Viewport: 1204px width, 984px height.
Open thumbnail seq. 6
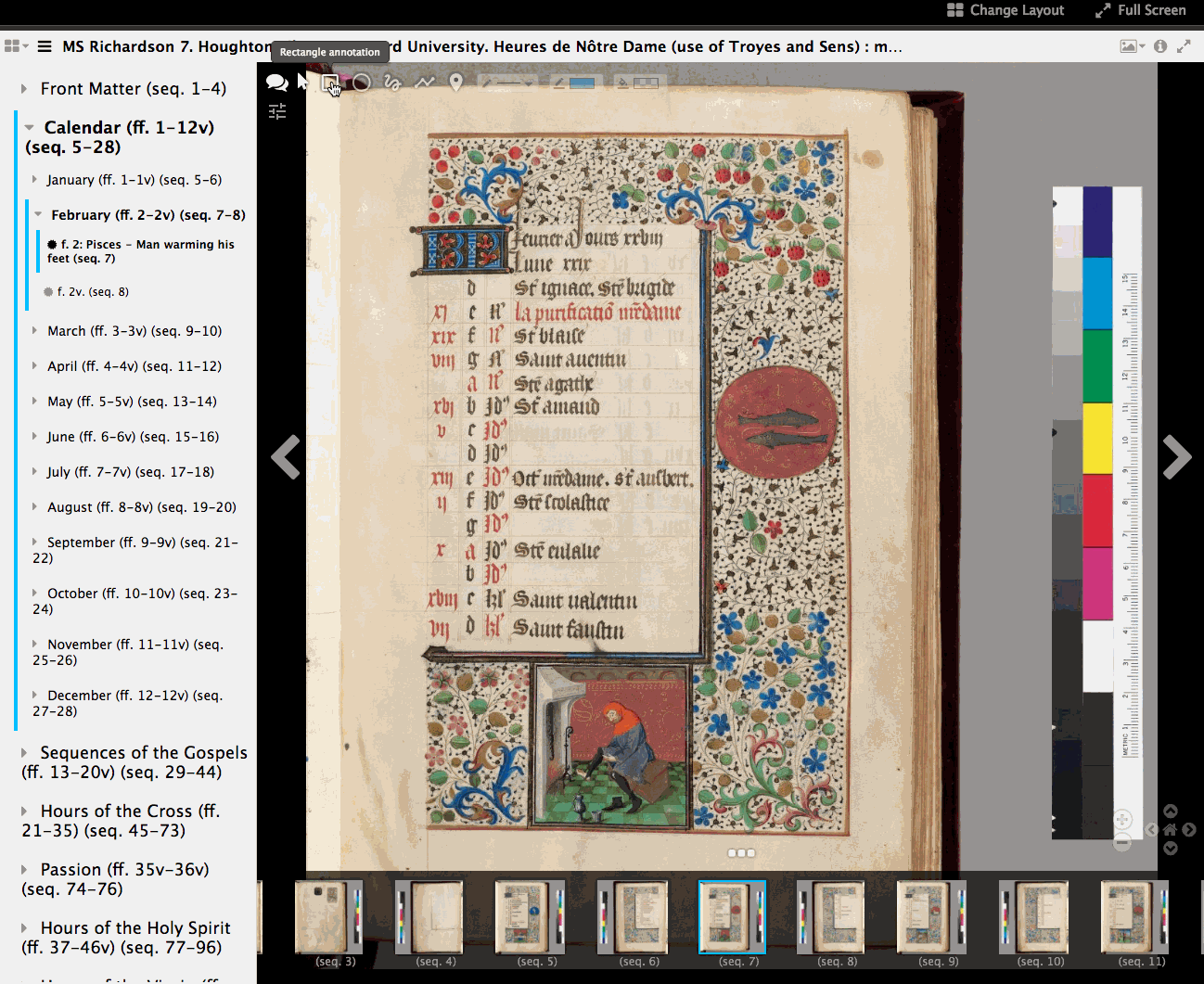[633, 917]
